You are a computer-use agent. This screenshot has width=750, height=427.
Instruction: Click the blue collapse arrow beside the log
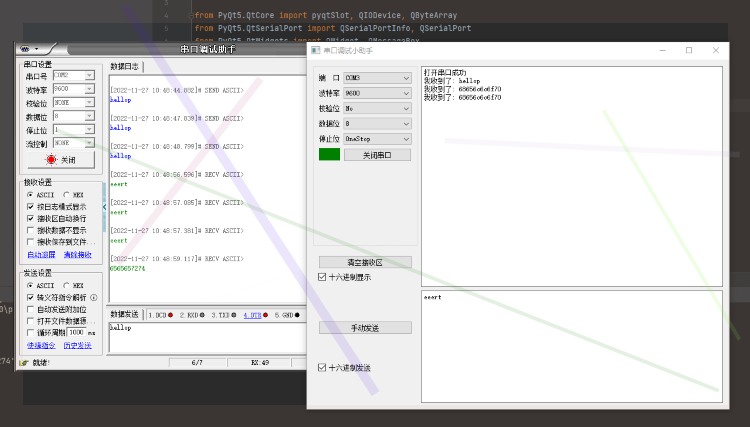(x=104, y=207)
